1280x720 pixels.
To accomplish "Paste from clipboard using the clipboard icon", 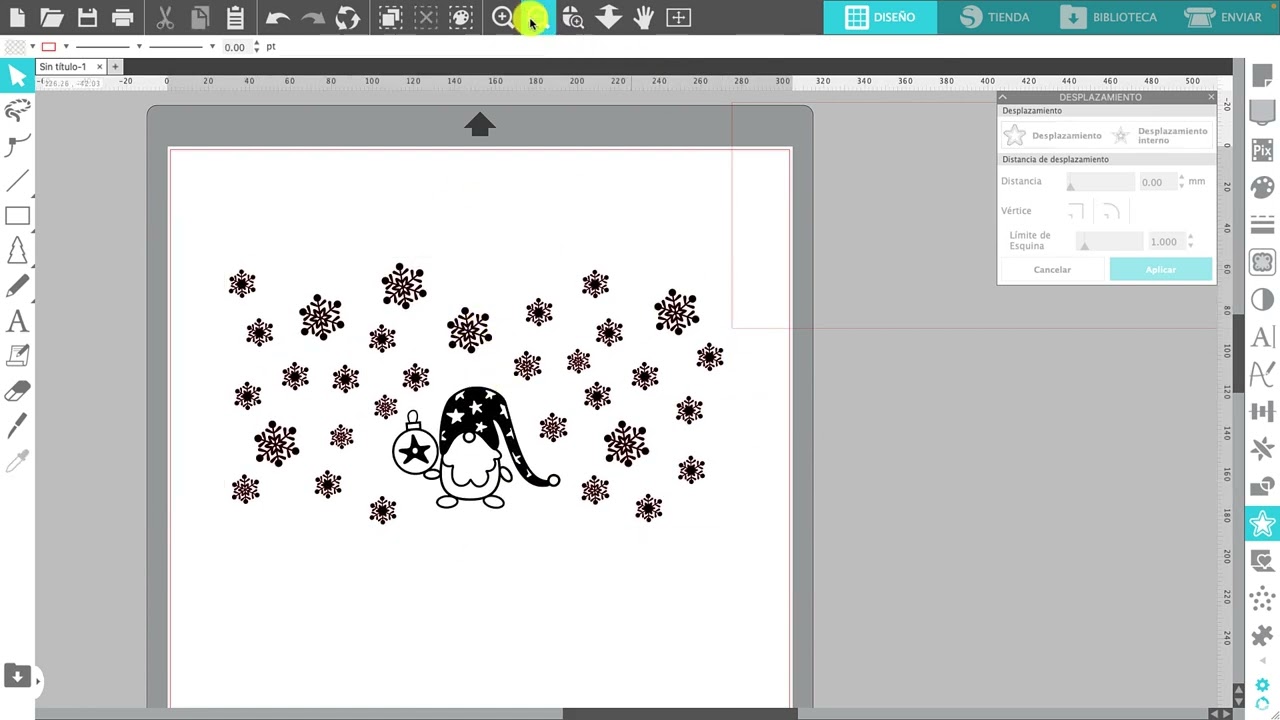I will tap(235, 17).
